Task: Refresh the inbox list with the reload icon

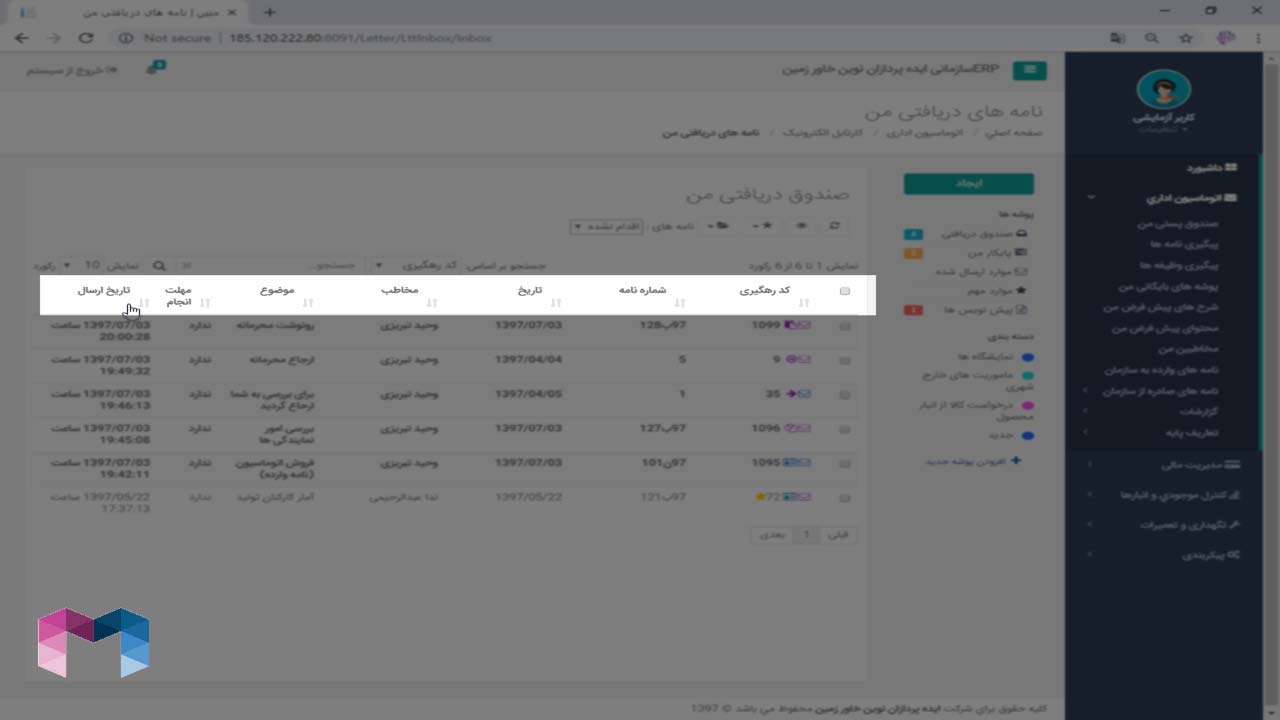Action: (x=834, y=227)
